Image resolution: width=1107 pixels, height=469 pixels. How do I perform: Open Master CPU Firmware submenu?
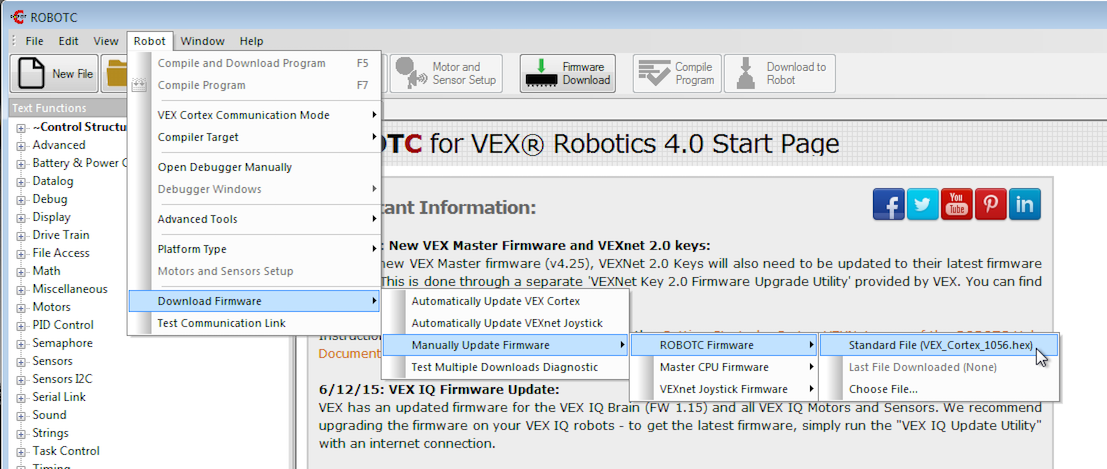(x=724, y=367)
